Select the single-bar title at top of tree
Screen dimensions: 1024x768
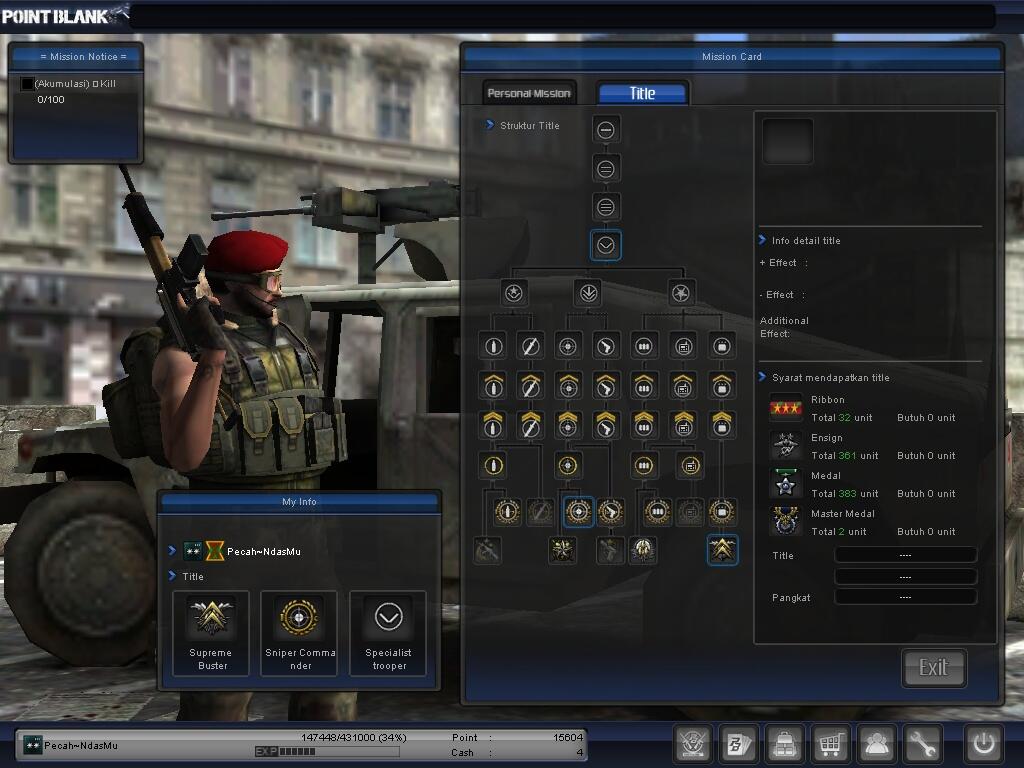[x=605, y=130]
